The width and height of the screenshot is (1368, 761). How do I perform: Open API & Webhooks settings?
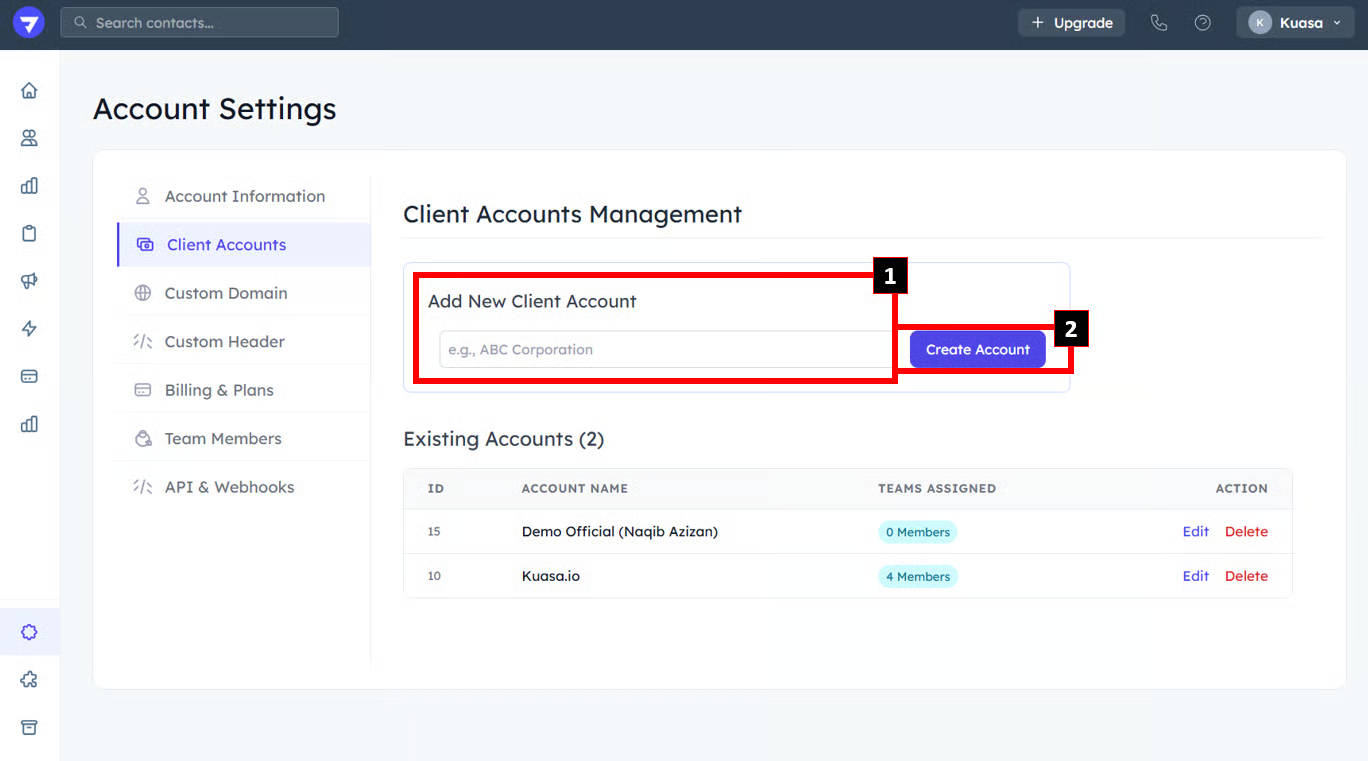229,487
